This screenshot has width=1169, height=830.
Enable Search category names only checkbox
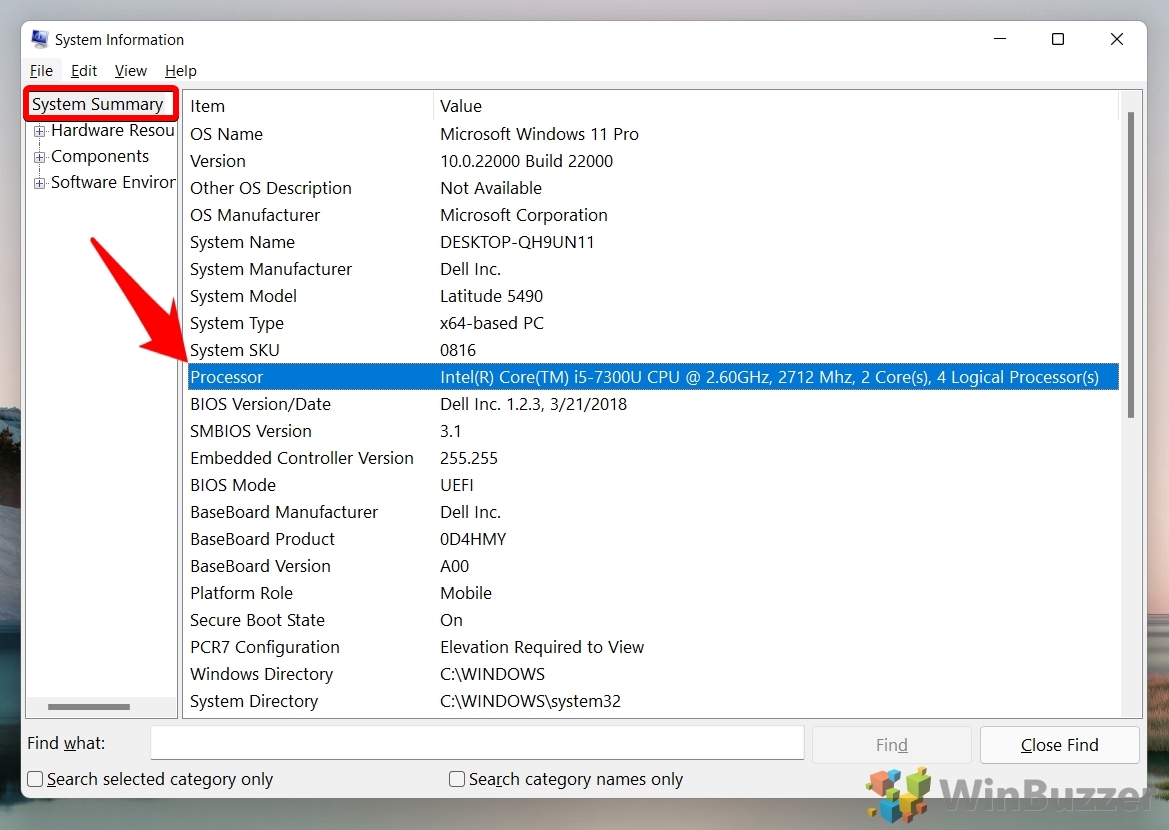click(x=458, y=779)
